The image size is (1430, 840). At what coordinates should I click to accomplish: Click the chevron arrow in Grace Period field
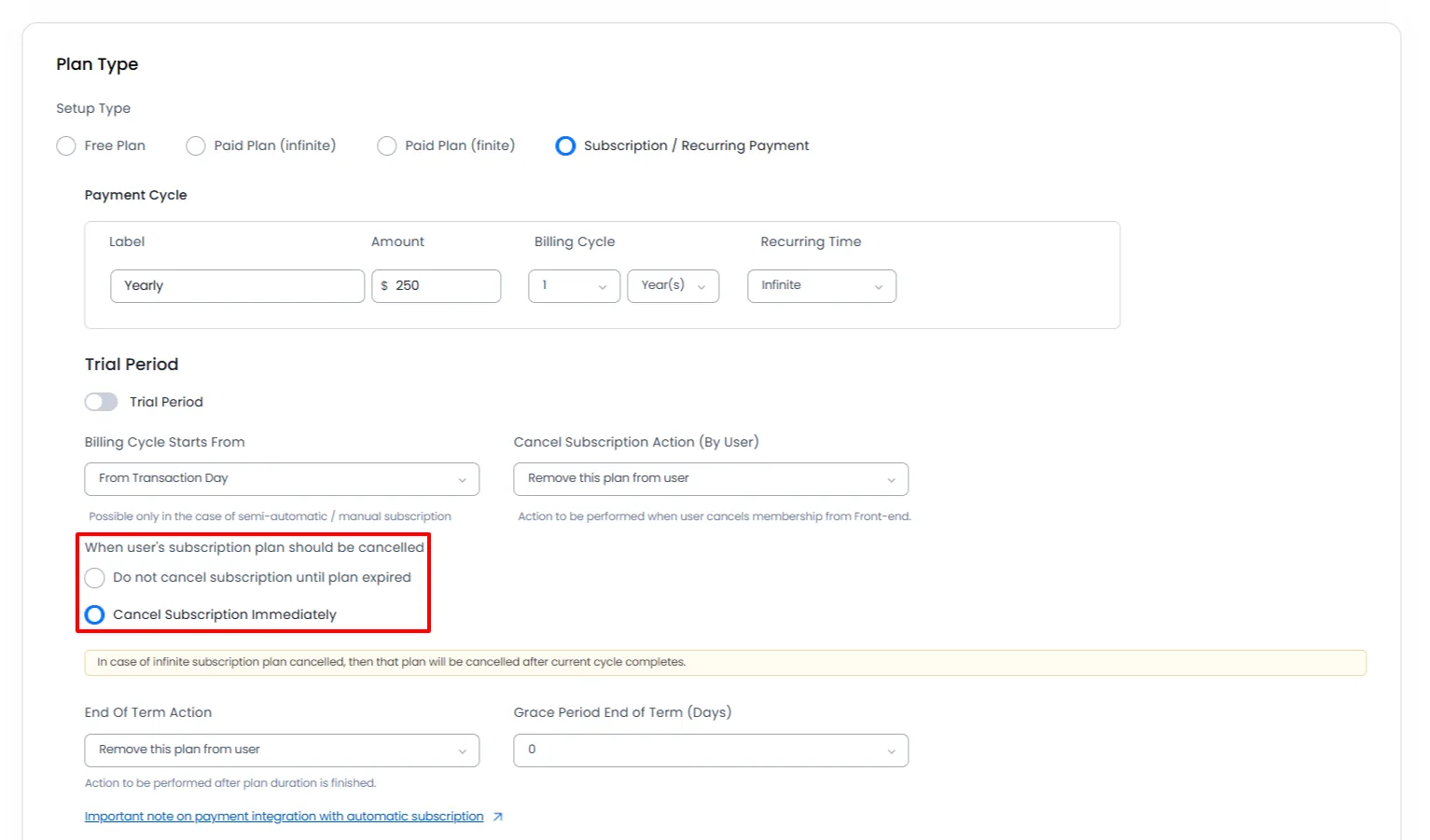[x=891, y=751]
